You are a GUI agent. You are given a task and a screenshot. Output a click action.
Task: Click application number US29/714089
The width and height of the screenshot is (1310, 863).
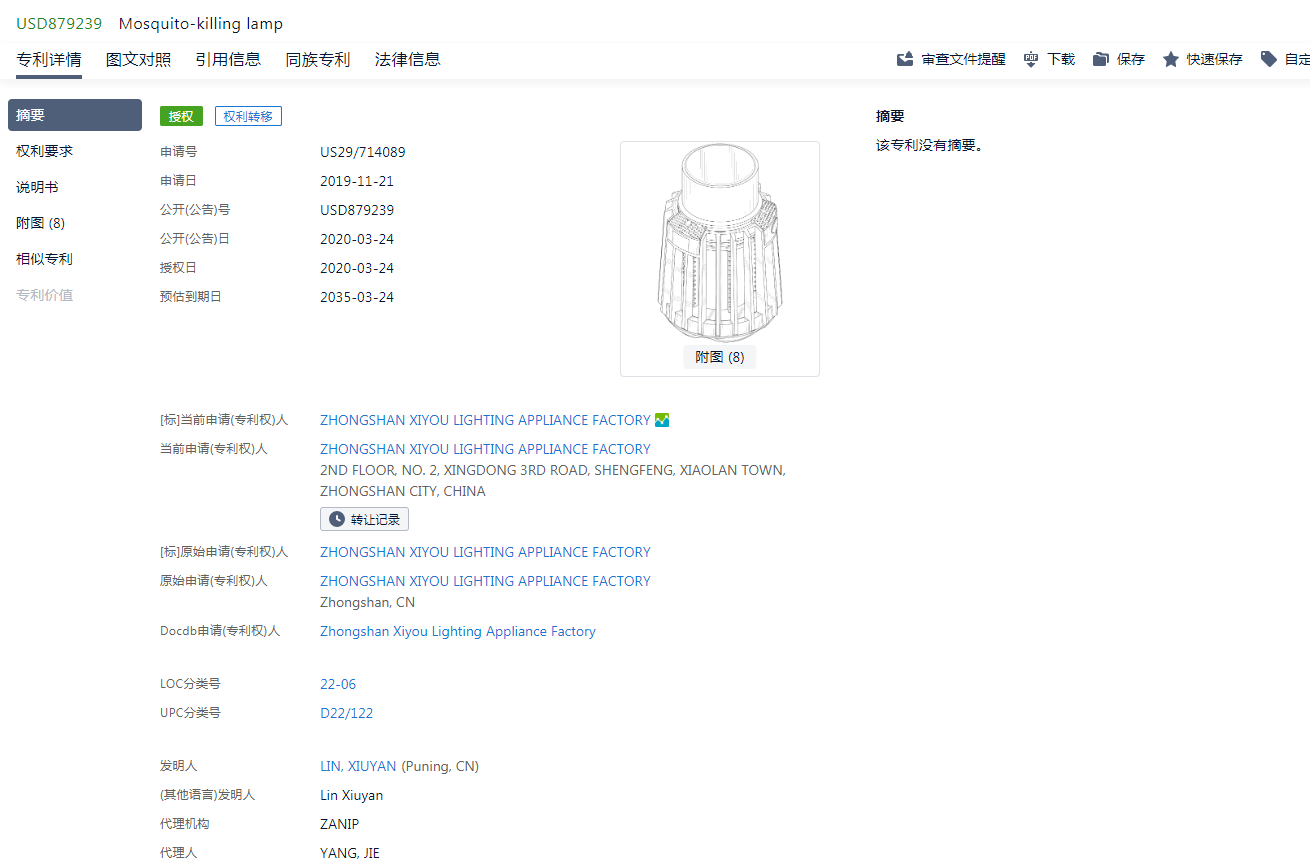(363, 152)
